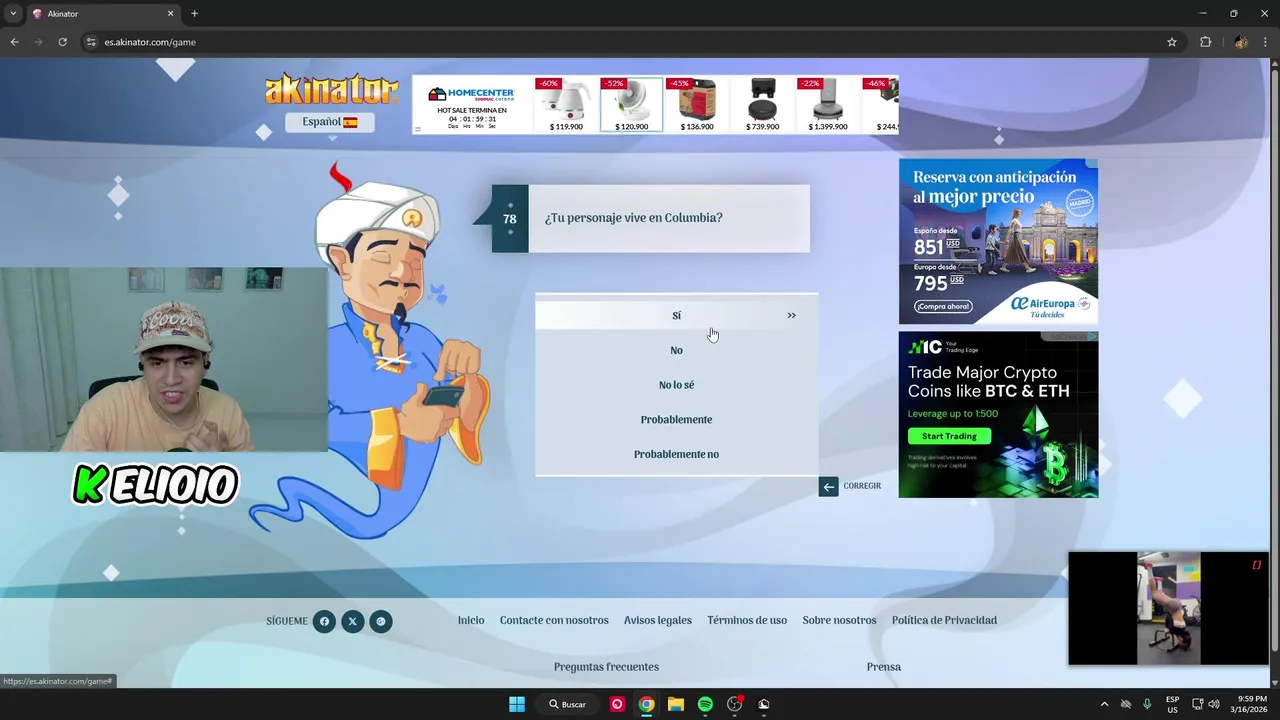The width and height of the screenshot is (1280, 720).
Task: Open the browser extensions puzzle icon
Action: pyautogui.click(x=1205, y=42)
